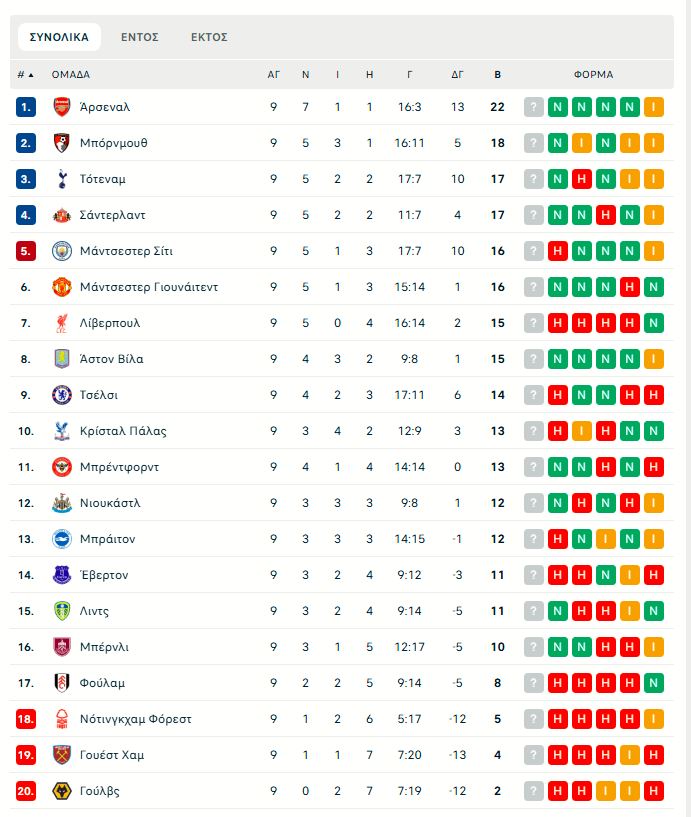691x817 pixels.
Task: Click the Everton club crest icon
Action: (x=62, y=575)
